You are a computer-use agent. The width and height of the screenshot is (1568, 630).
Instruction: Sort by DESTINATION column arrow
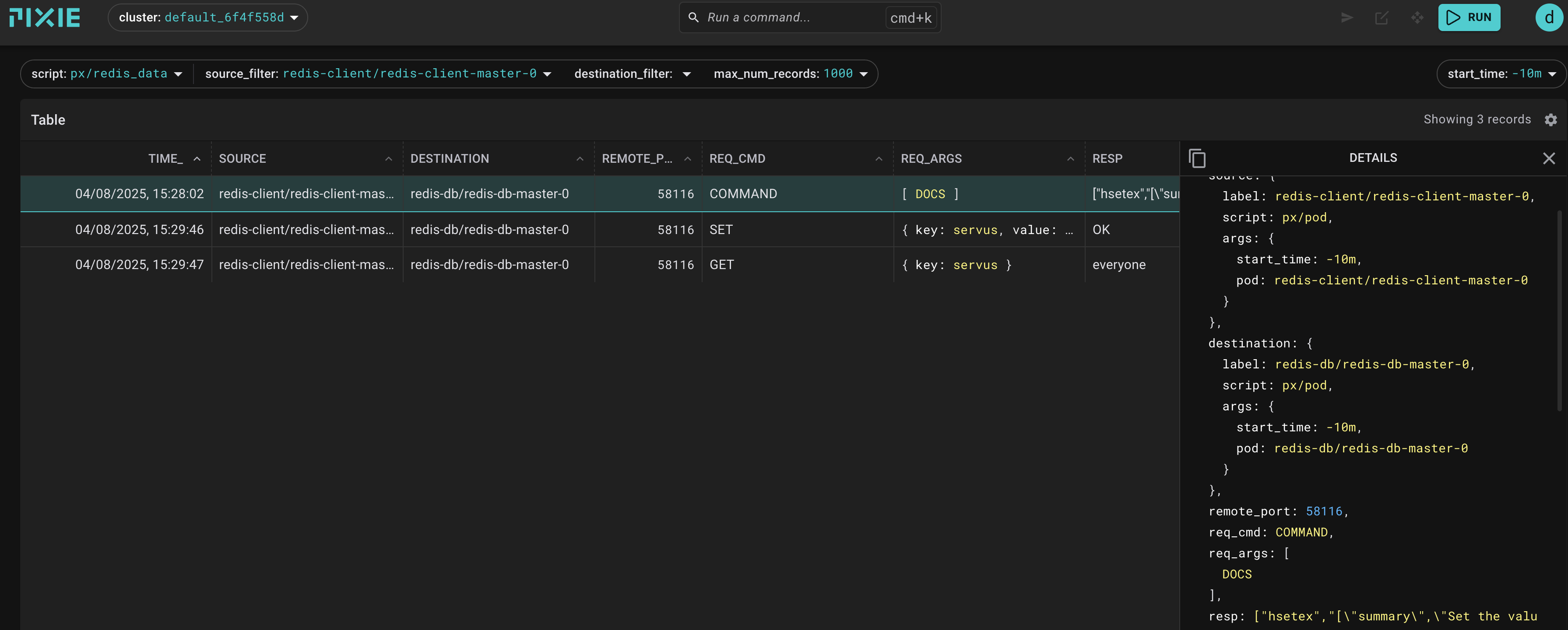click(x=580, y=159)
